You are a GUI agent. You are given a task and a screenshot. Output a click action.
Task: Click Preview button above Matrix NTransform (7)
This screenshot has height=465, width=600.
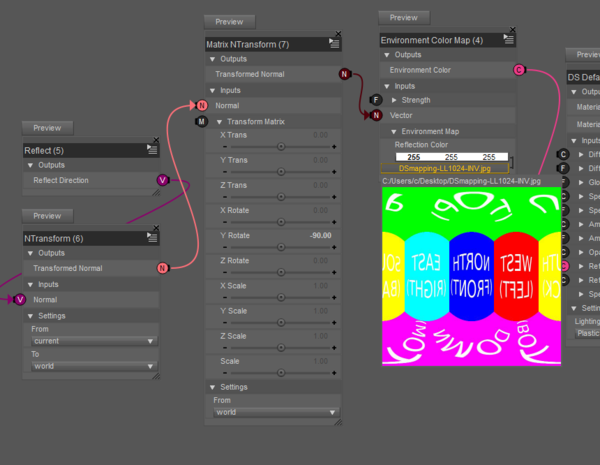230,22
